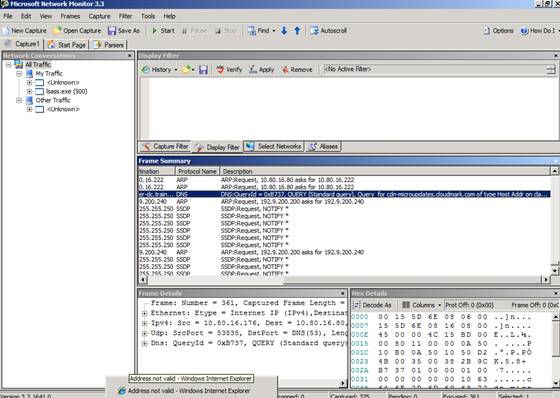
Task: Open the View menu
Action: (x=46, y=16)
